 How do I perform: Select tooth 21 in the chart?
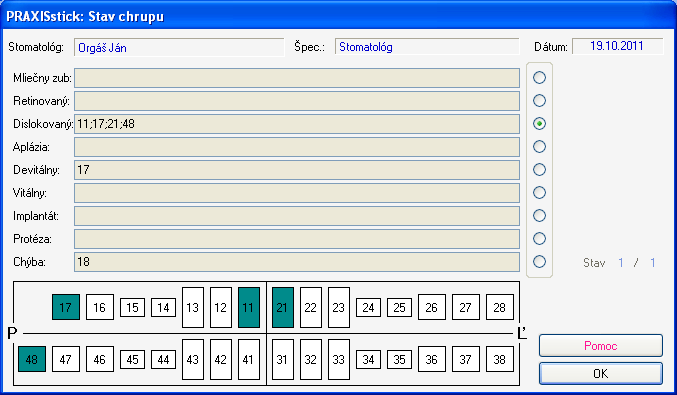pyautogui.click(x=283, y=307)
